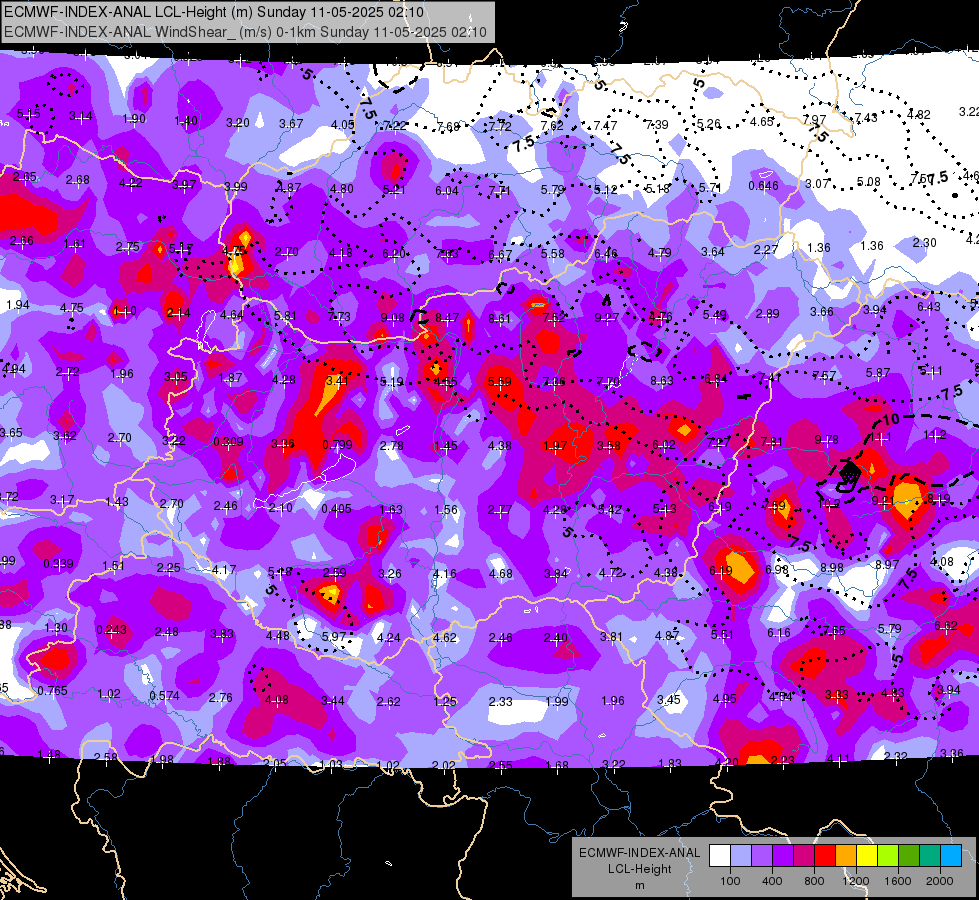Viewport: 979px width, 900px height.
Task: Click the wind shear value 4.95
Action: click(724, 698)
